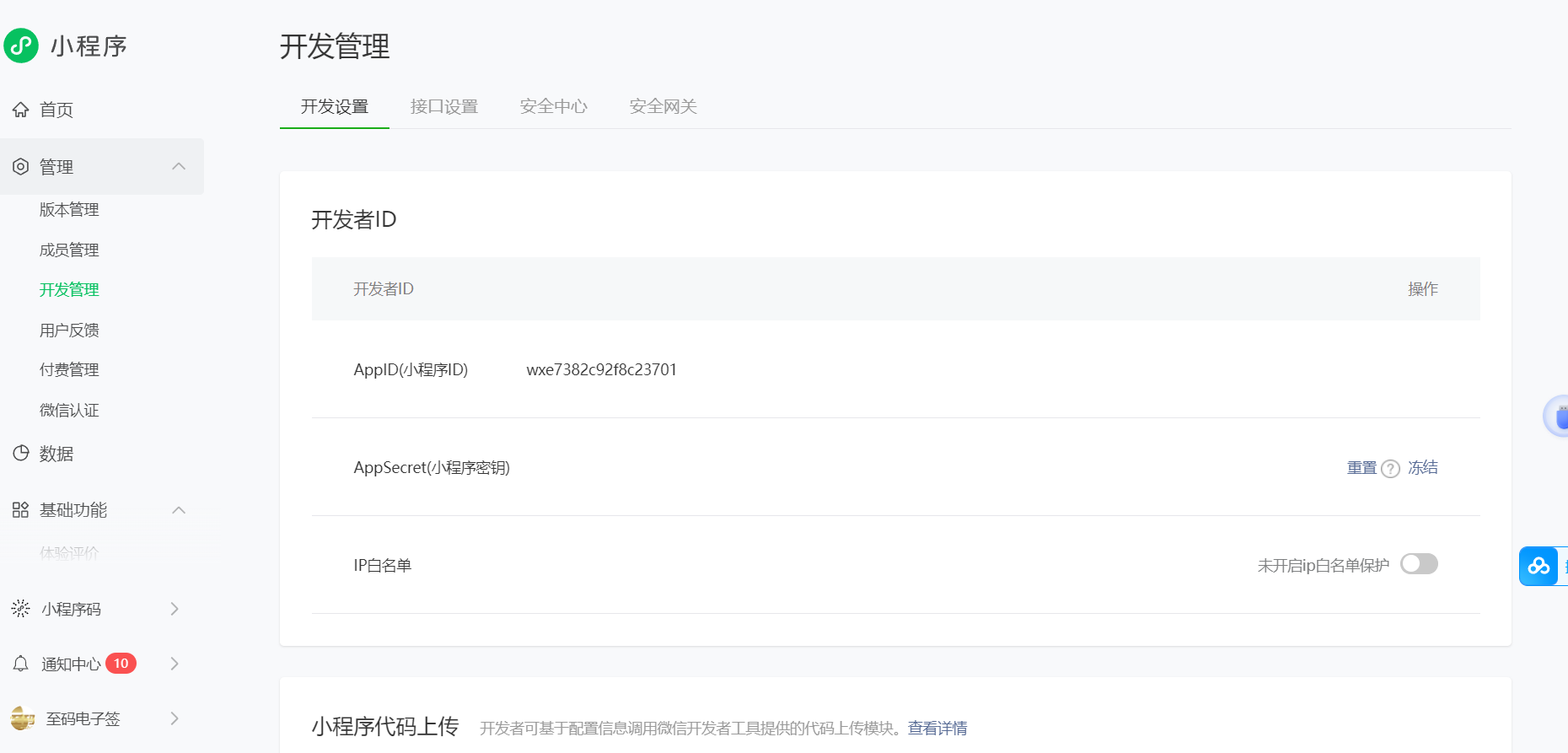Viewport: 1568px width, 753px height.
Task: Click the home icon beside 首页
Action: tap(20, 110)
